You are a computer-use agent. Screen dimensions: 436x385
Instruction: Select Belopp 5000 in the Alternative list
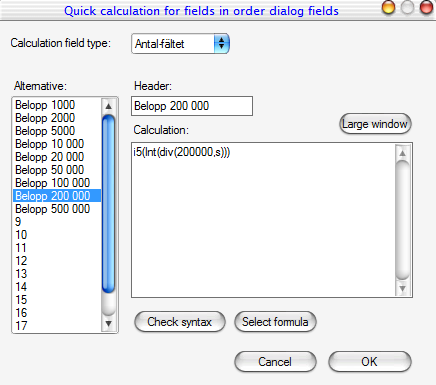coord(57,131)
